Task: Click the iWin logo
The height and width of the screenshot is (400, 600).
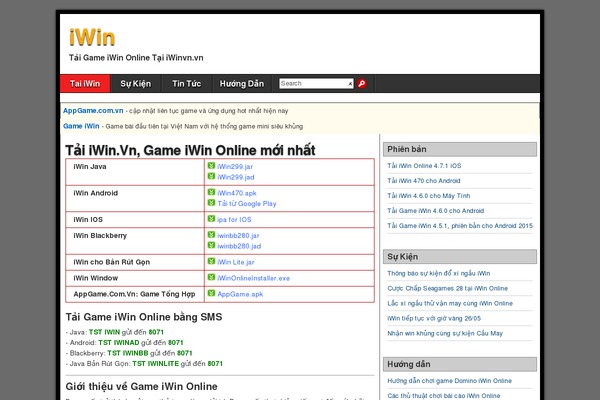Action: point(92,38)
